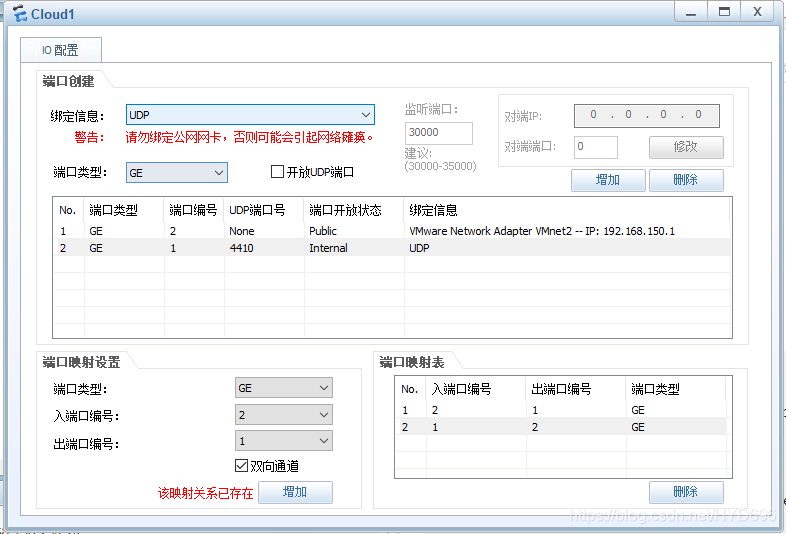The image size is (786, 534).
Task: Click the 端口类型 column header
Action: click(x=124, y=210)
